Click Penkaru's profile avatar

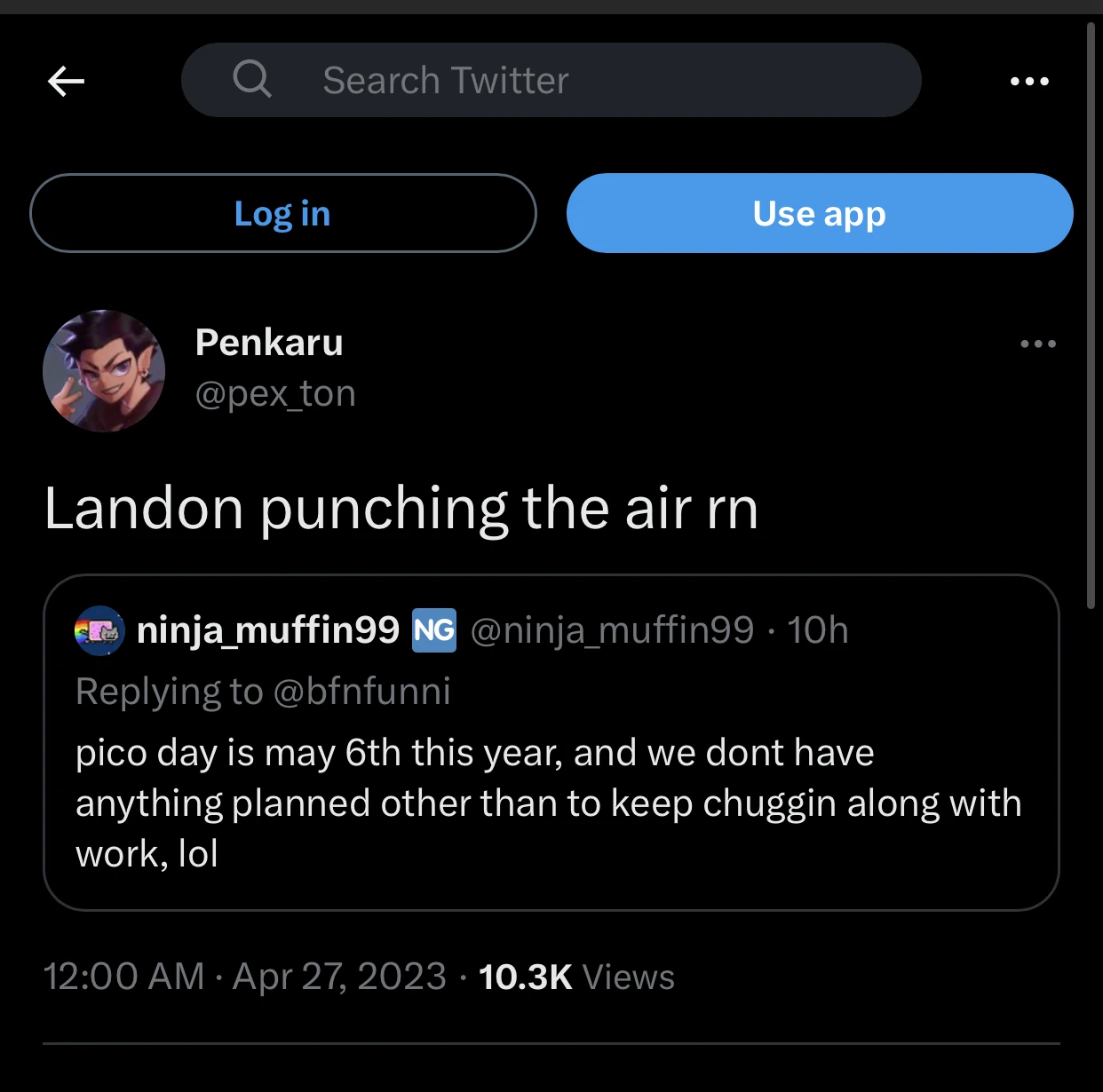(104, 371)
